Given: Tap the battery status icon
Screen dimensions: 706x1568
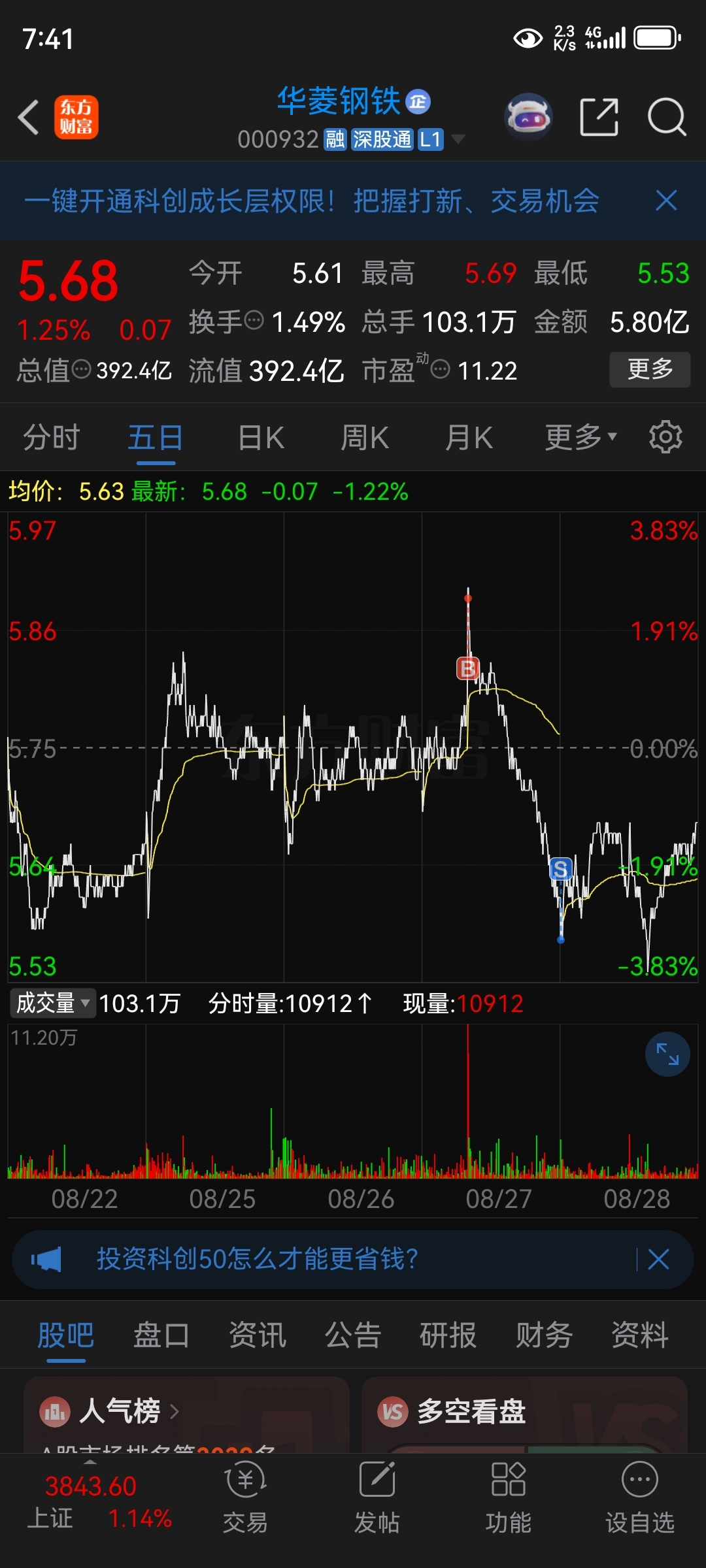Looking at the screenshot, I should (x=658, y=38).
